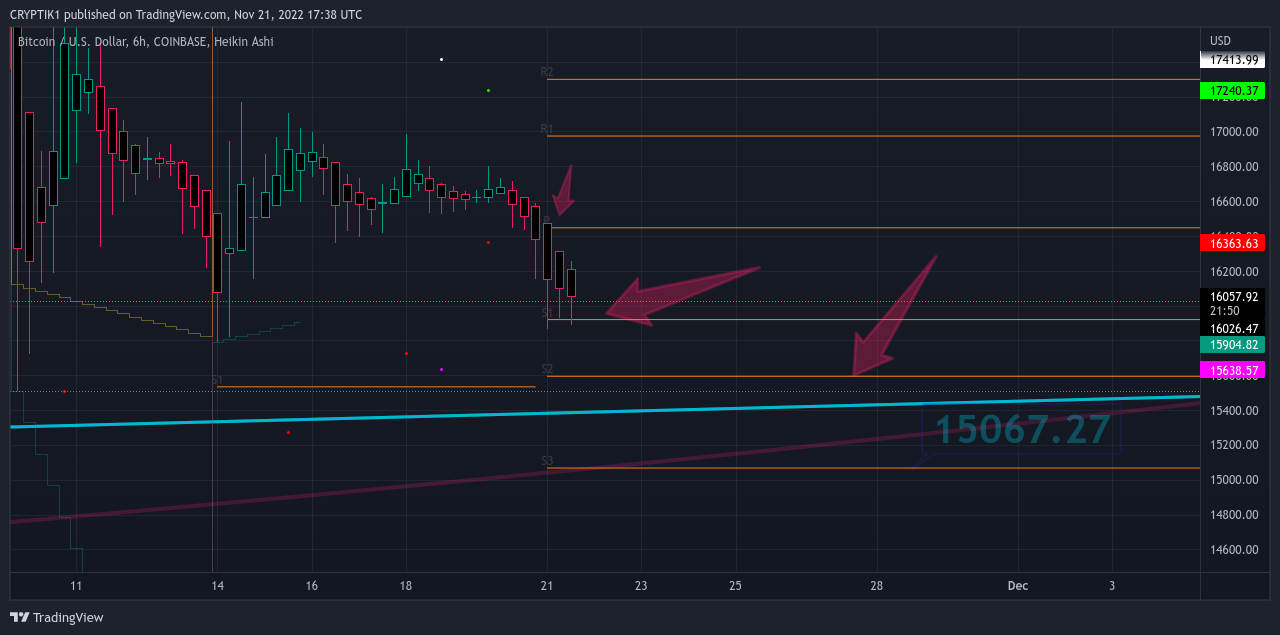Click the magenta 15638.57 price label
This screenshot has width=1280, height=635.
(x=1233, y=370)
